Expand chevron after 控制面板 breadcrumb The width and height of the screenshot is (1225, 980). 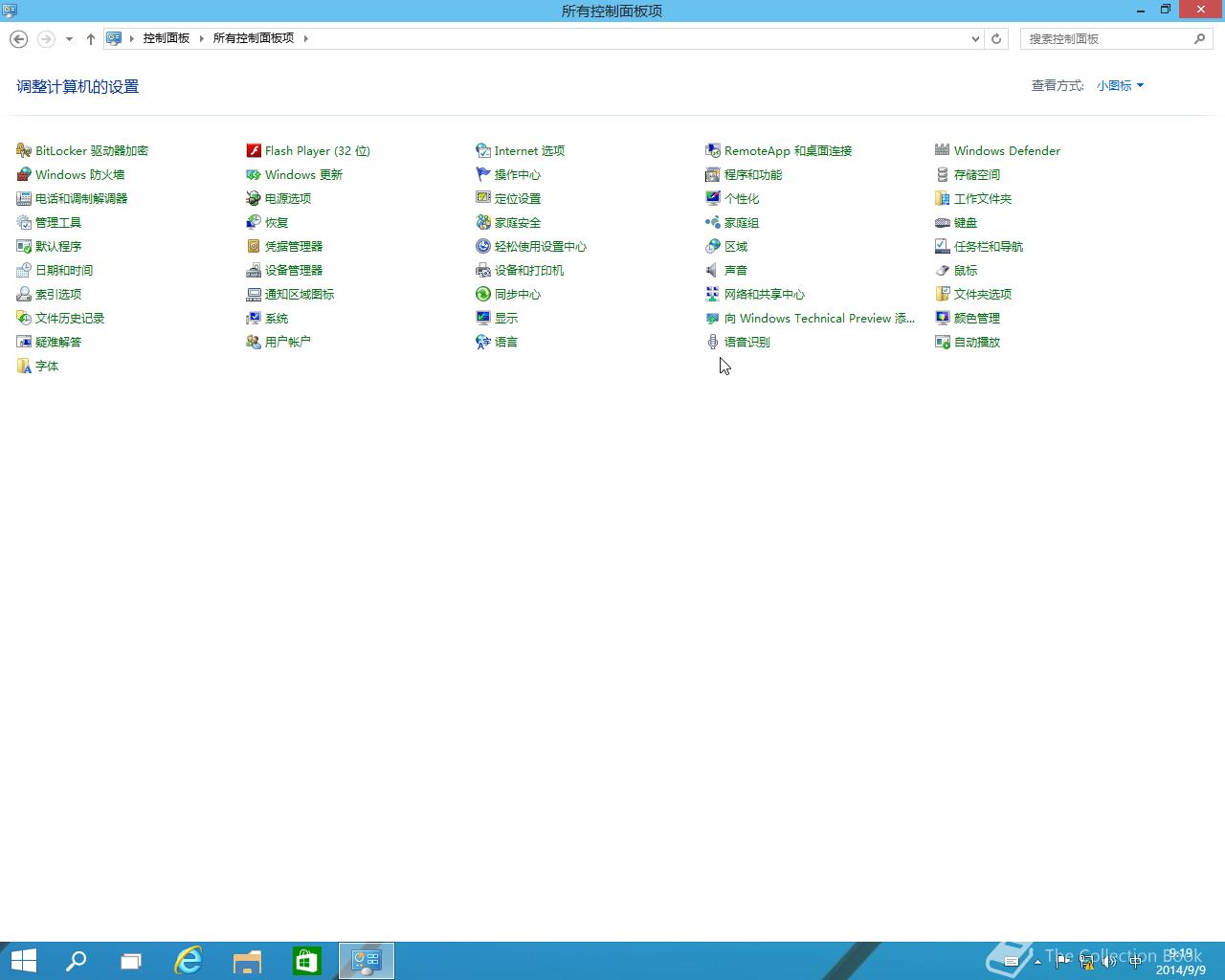coord(202,38)
